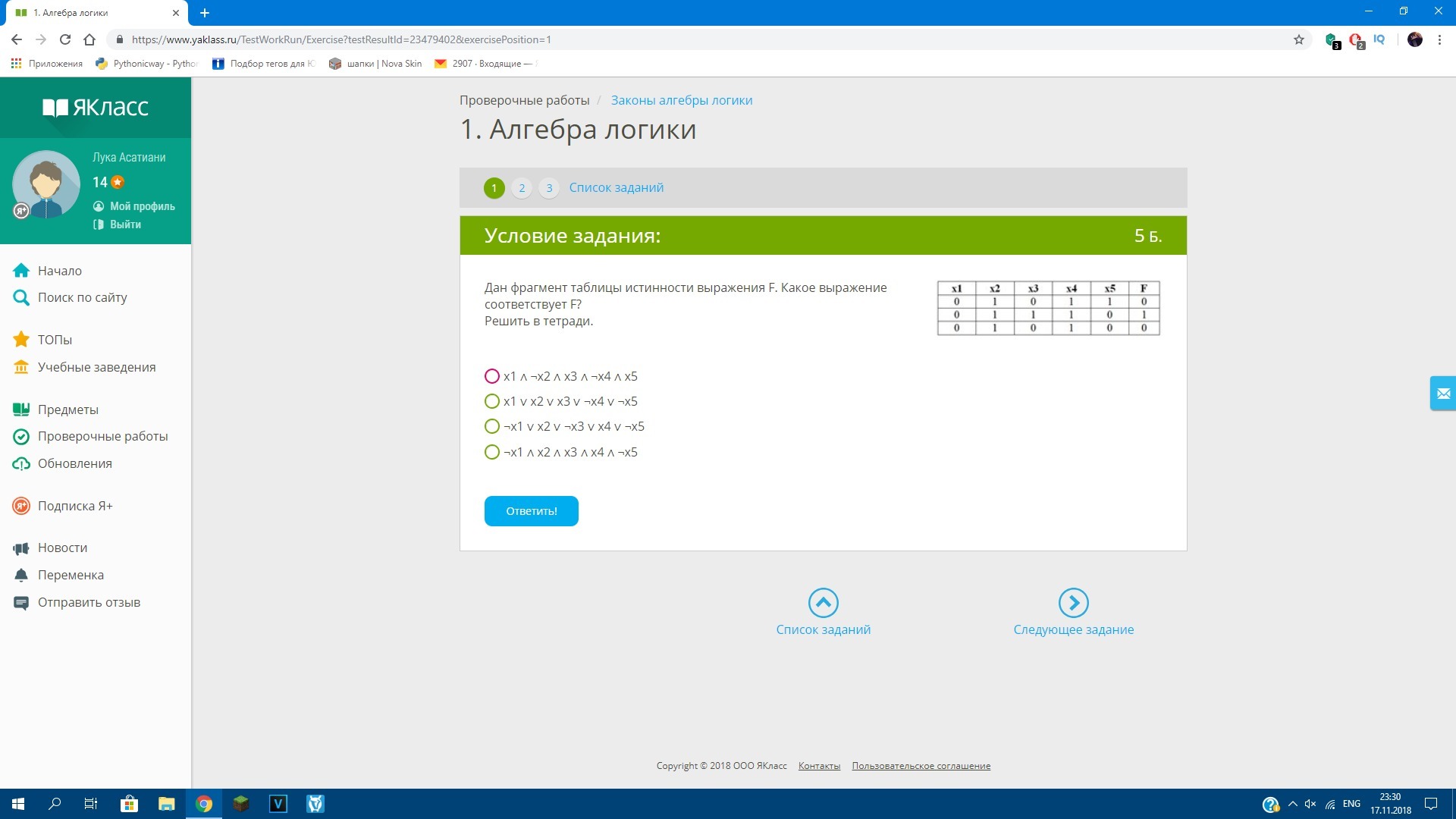The width and height of the screenshot is (1456, 819).
Task: Click the Переменка bell icon
Action: (21, 575)
